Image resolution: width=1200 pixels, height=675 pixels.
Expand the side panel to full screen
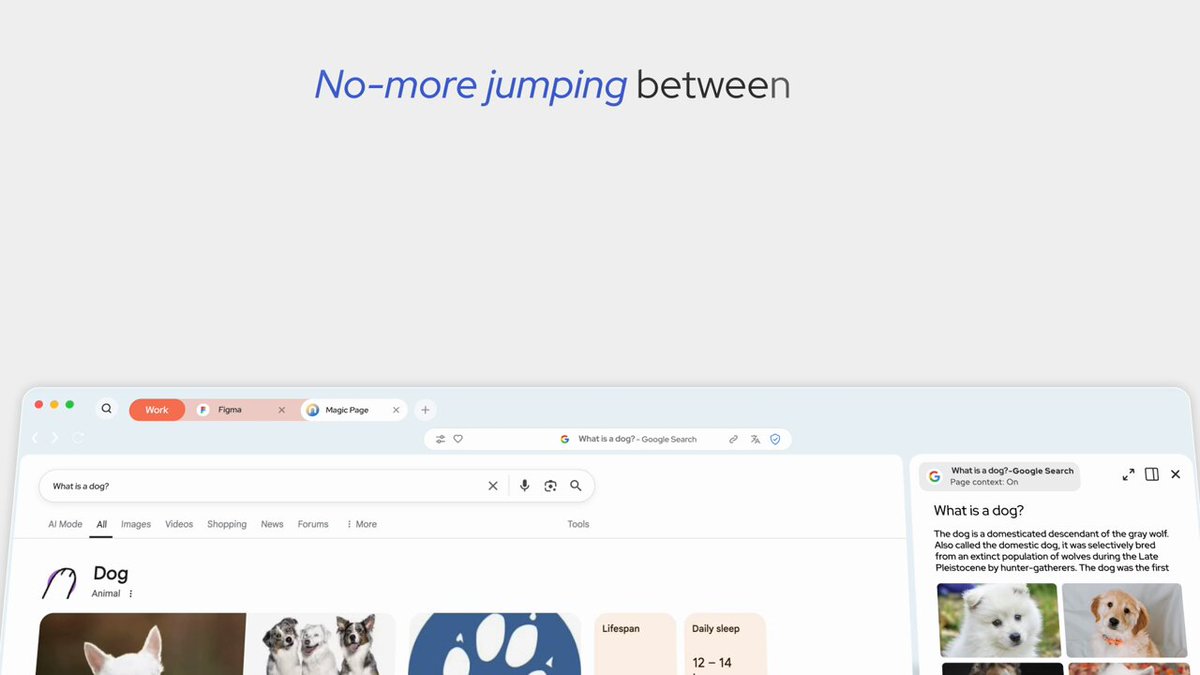tap(1128, 474)
